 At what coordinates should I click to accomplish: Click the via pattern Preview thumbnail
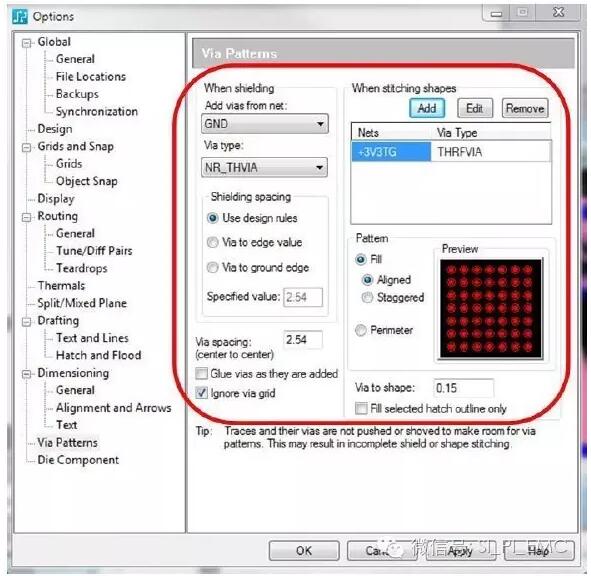pos(491,308)
